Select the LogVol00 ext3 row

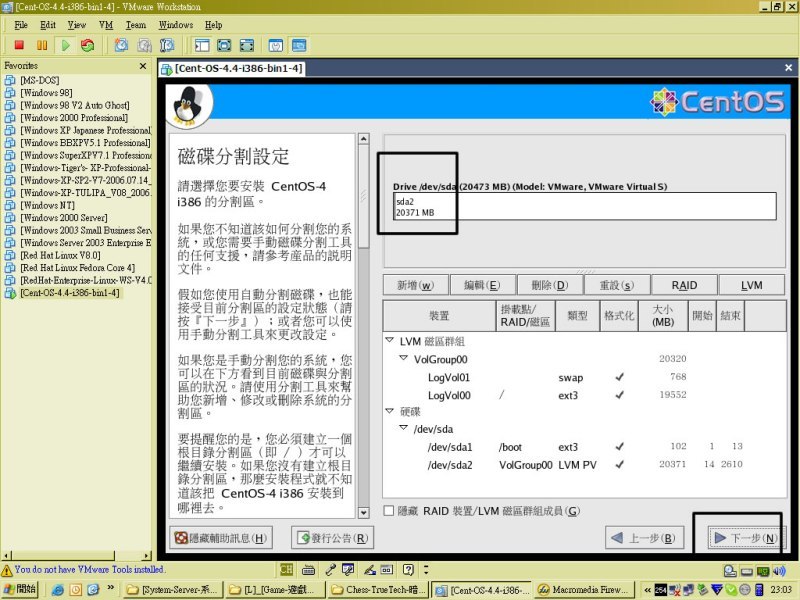click(x=584, y=395)
